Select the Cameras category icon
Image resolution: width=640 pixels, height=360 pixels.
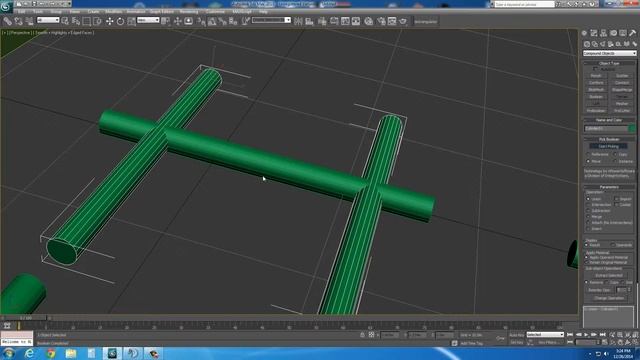(x=611, y=44)
